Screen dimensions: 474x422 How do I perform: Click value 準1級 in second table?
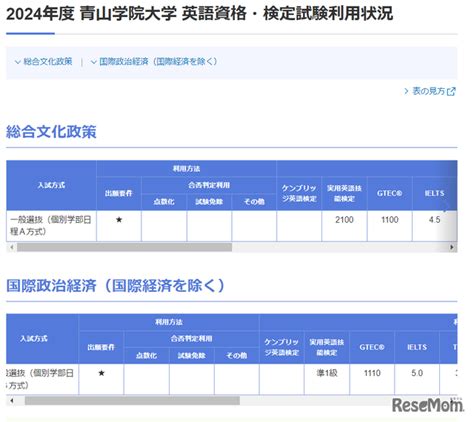click(x=327, y=373)
